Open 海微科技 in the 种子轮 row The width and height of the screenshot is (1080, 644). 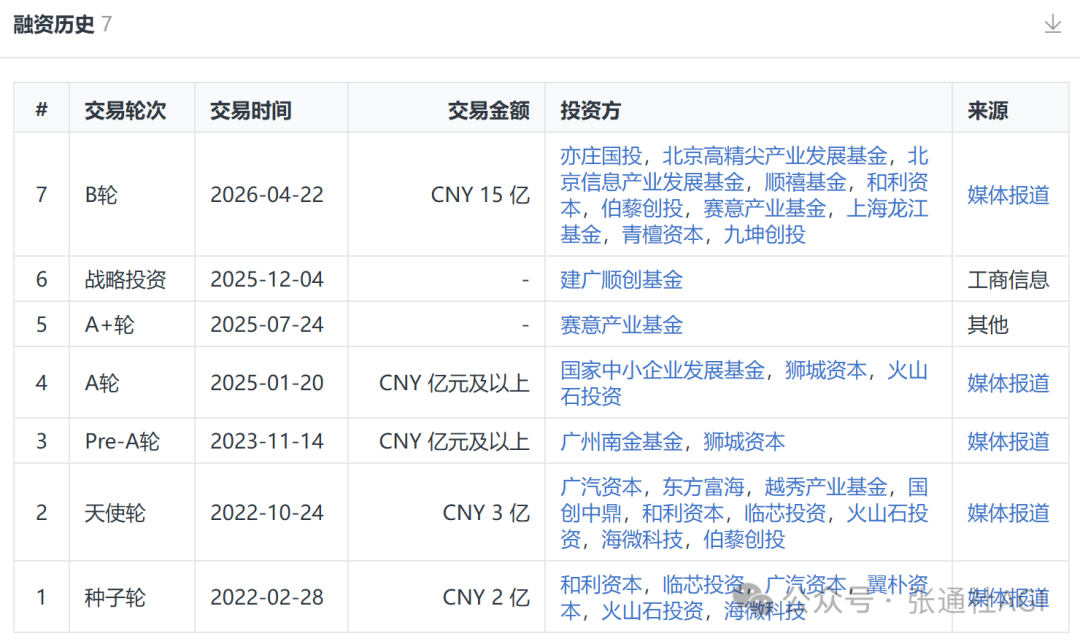(764, 611)
